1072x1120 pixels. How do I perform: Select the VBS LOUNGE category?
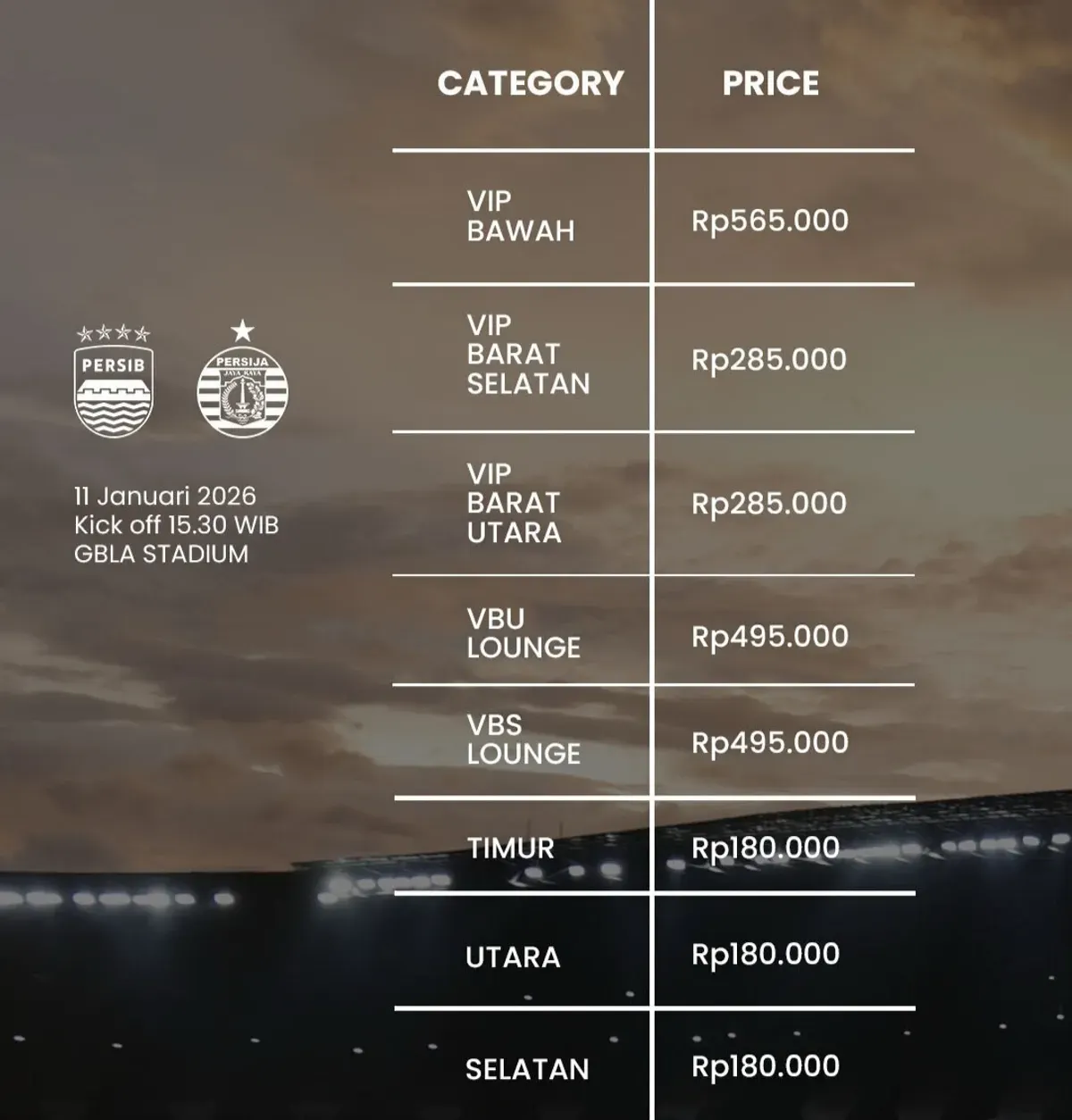click(523, 739)
